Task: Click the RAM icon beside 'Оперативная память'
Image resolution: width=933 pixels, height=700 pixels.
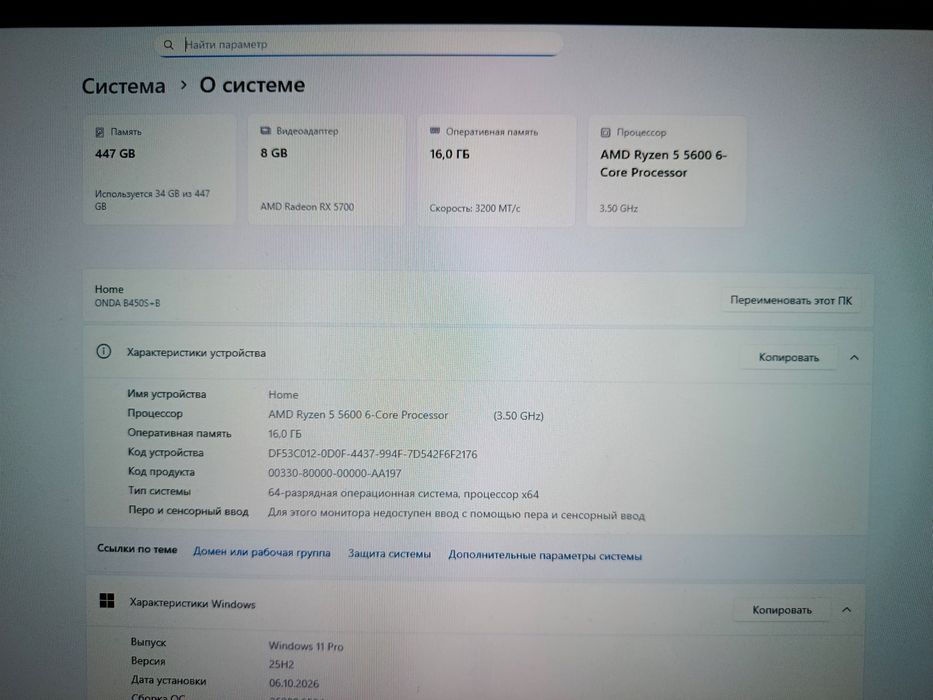Action: (x=435, y=131)
